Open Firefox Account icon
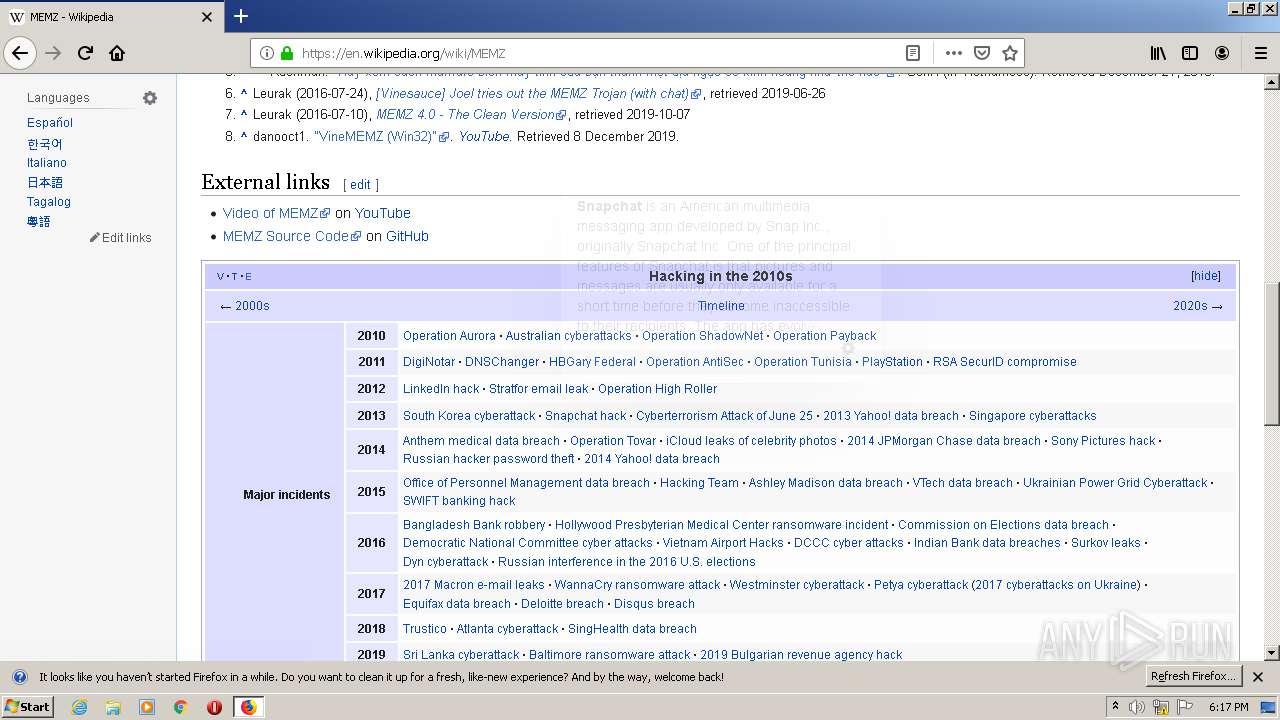Screen dimensions: 1280x720 tap(1222, 53)
